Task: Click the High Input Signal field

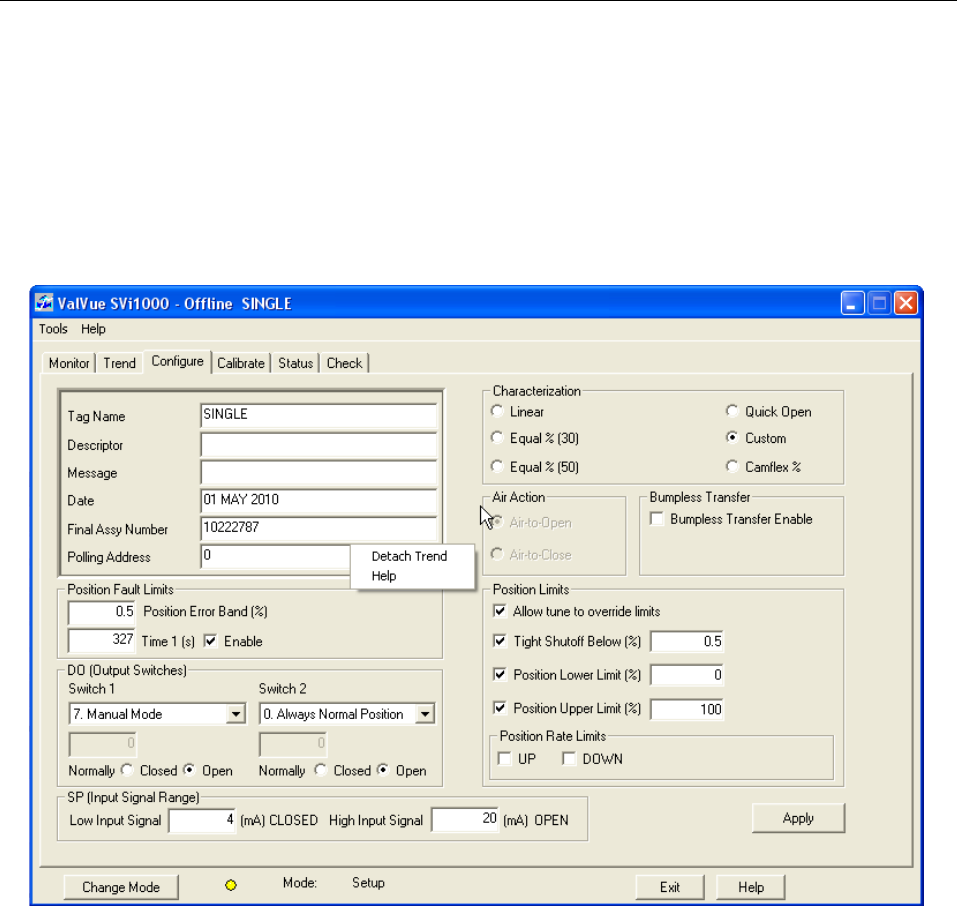Action: pyautogui.click(x=465, y=819)
